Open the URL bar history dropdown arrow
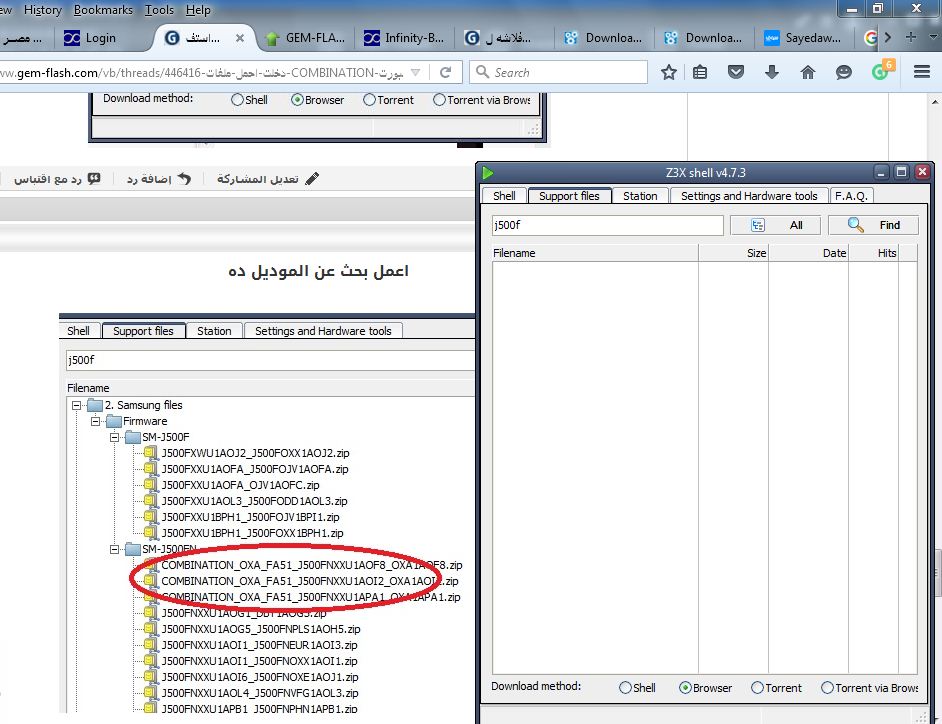The width and height of the screenshot is (942, 724). click(415, 73)
